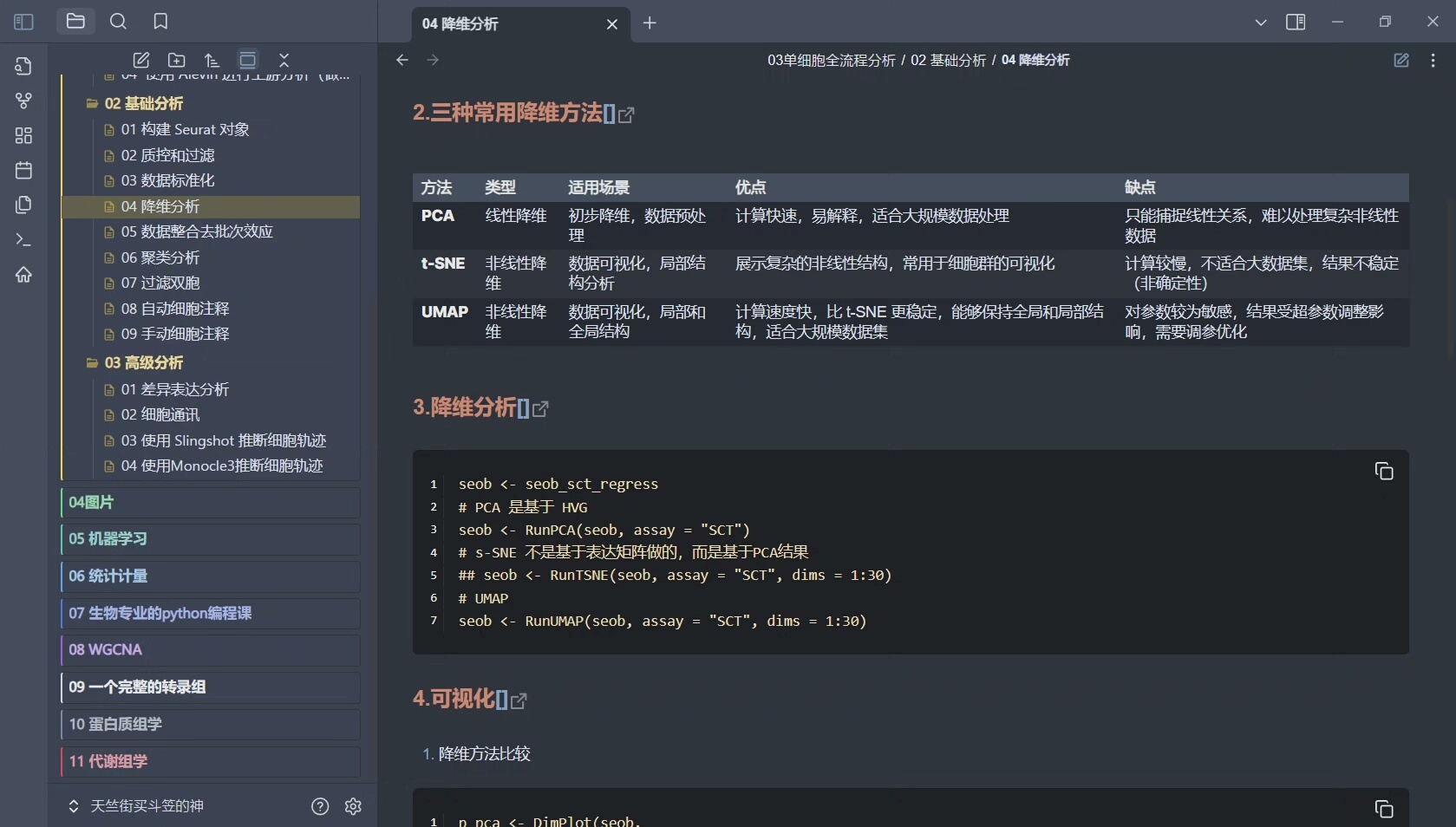
Task: Open the bookmarks panel icon
Action: [160, 22]
